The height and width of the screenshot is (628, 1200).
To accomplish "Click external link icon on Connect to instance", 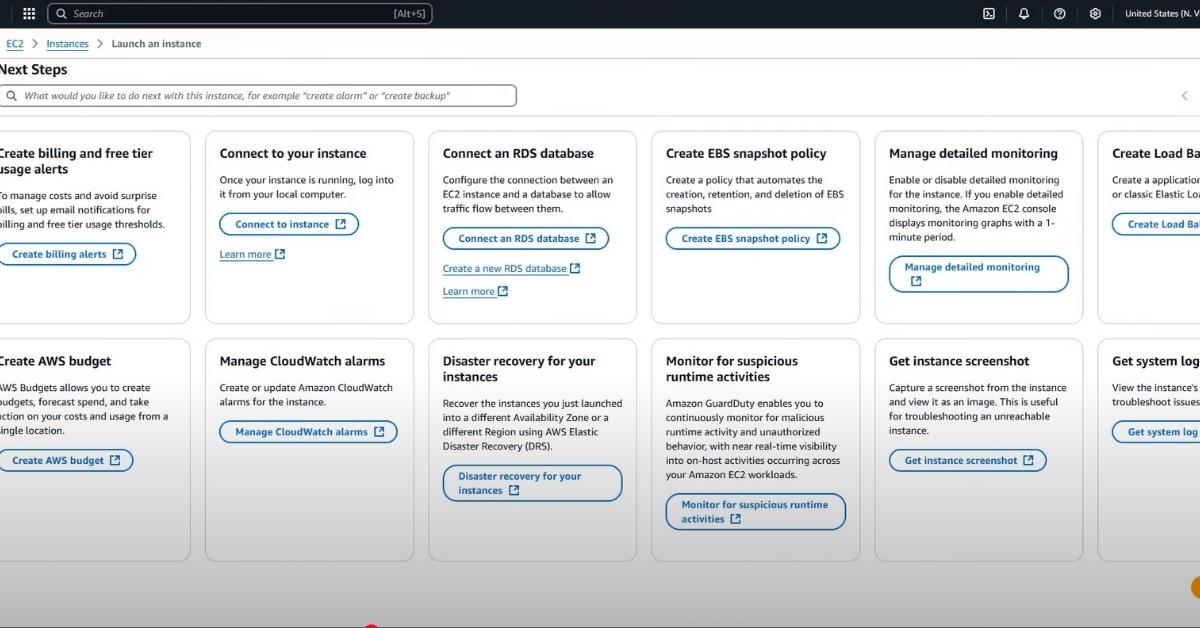I will coord(340,224).
